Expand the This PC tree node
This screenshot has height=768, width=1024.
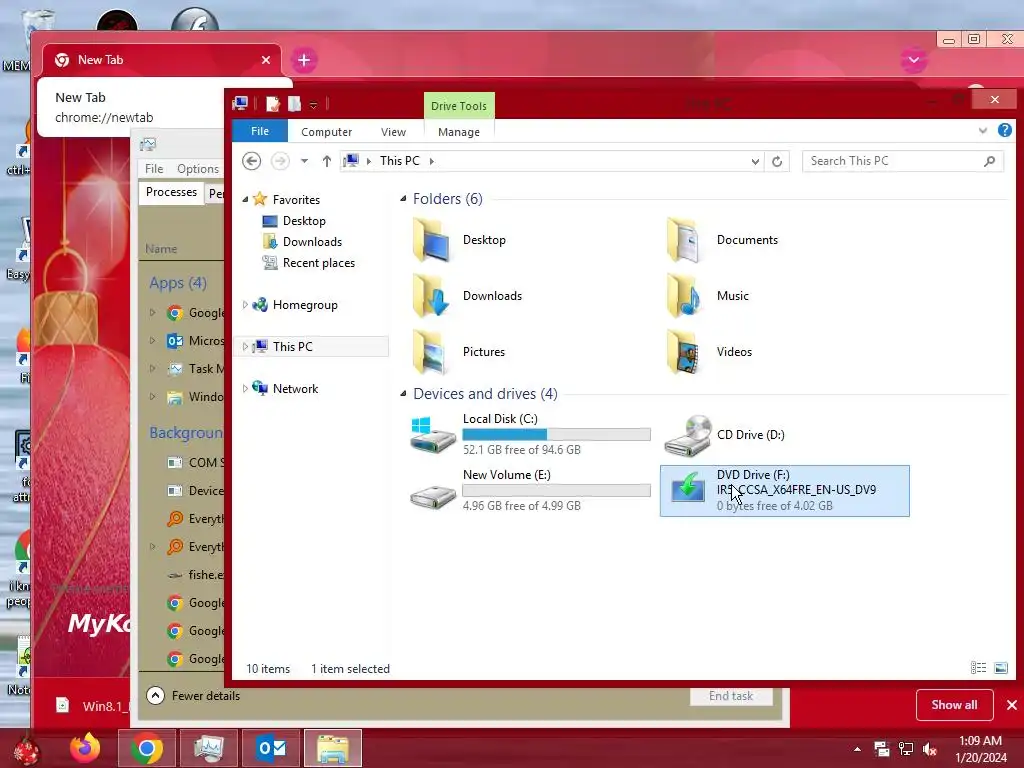[x=245, y=346]
